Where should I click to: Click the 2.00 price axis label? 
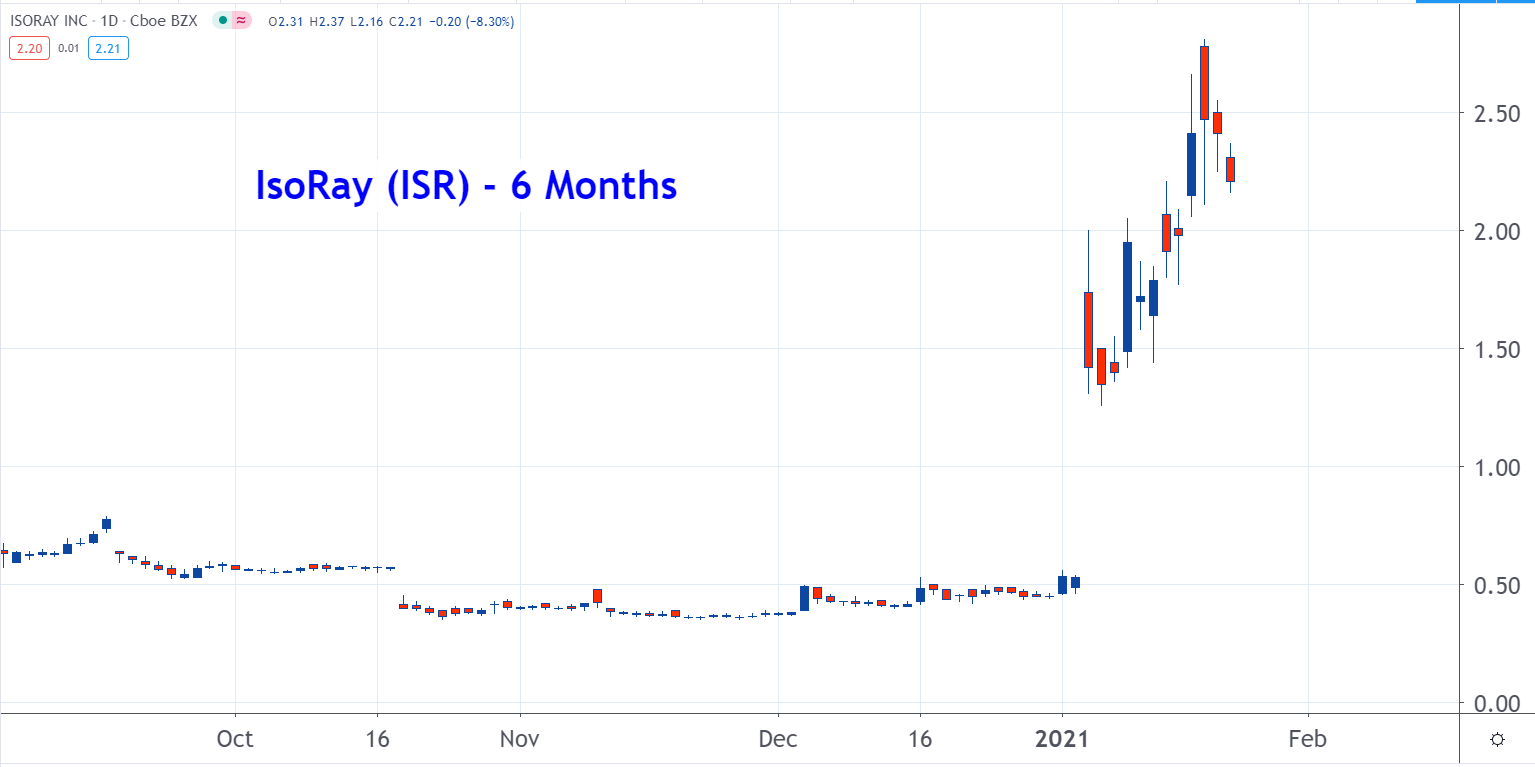click(x=1492, y=231)
